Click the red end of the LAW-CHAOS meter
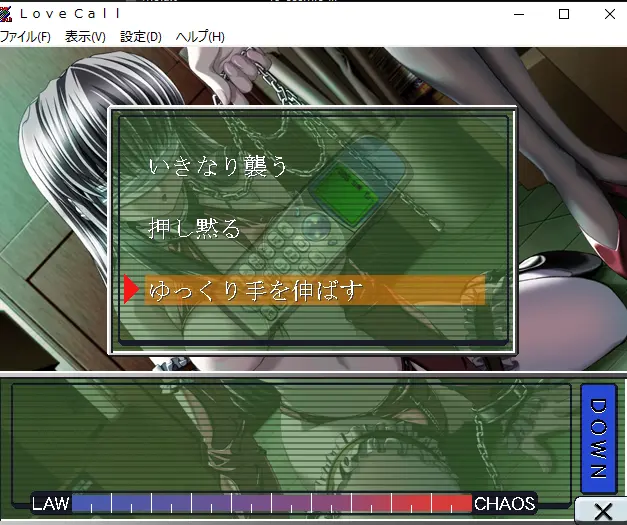 coord(455,503)
